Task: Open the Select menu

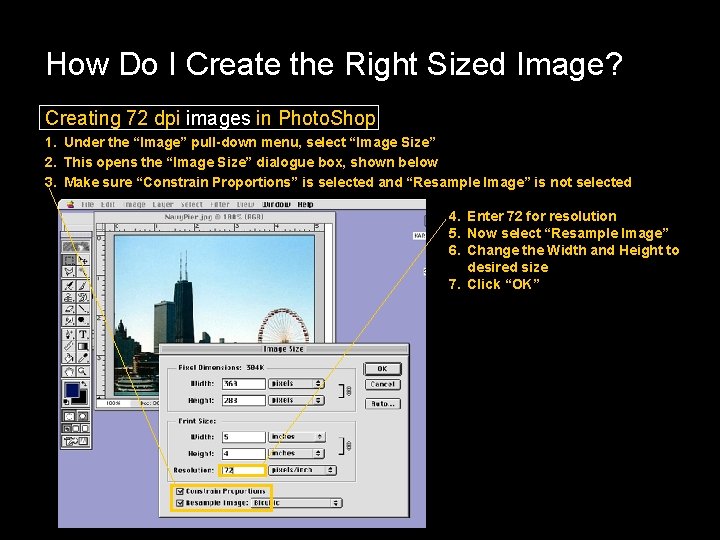Action: (191, 204)
